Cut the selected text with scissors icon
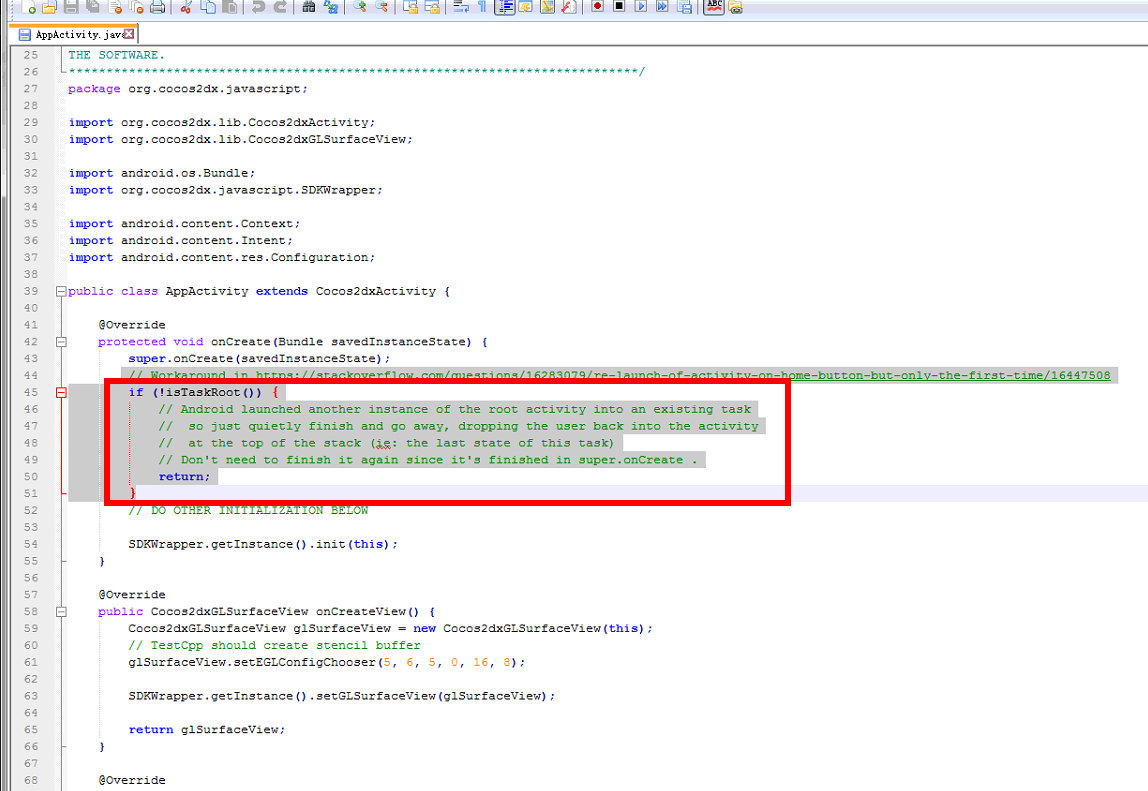 click(186, 7)
